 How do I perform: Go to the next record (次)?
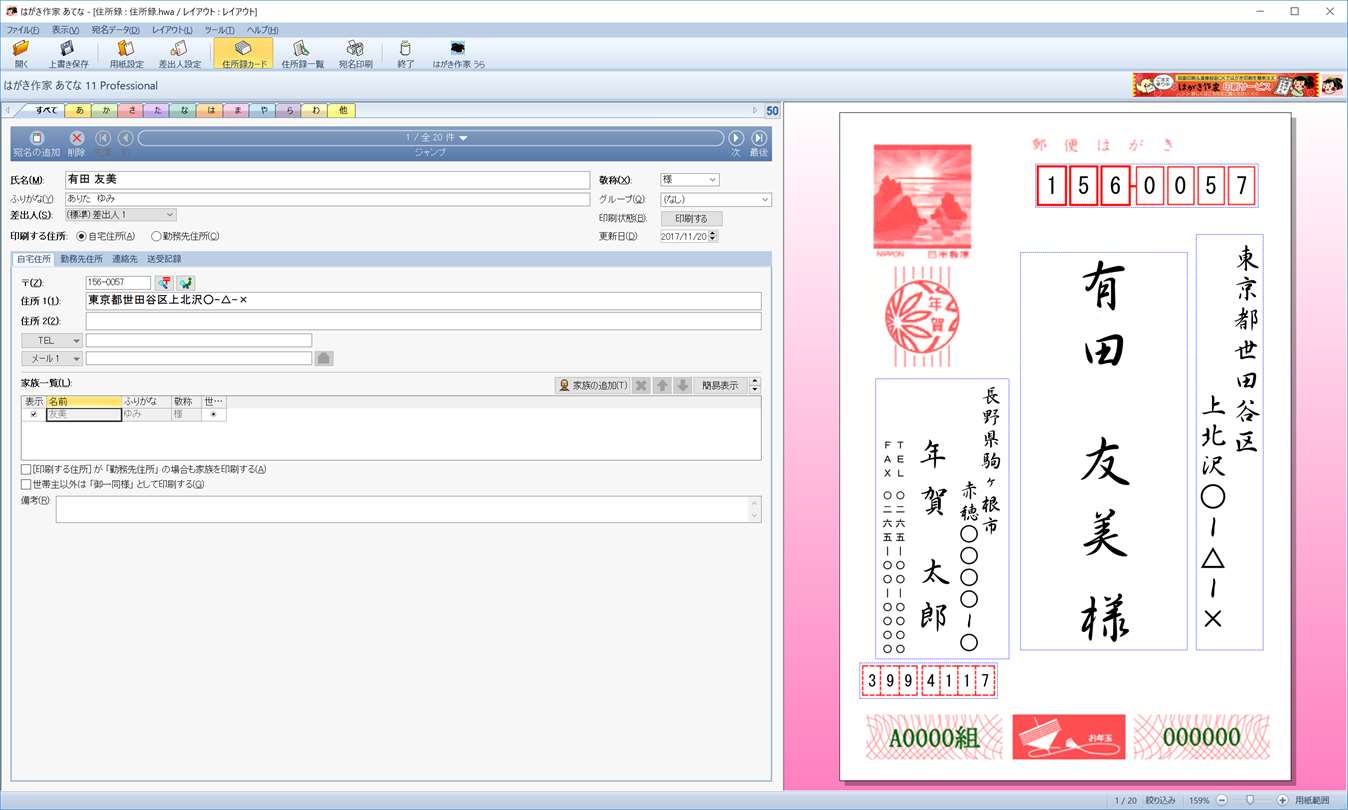735,143
